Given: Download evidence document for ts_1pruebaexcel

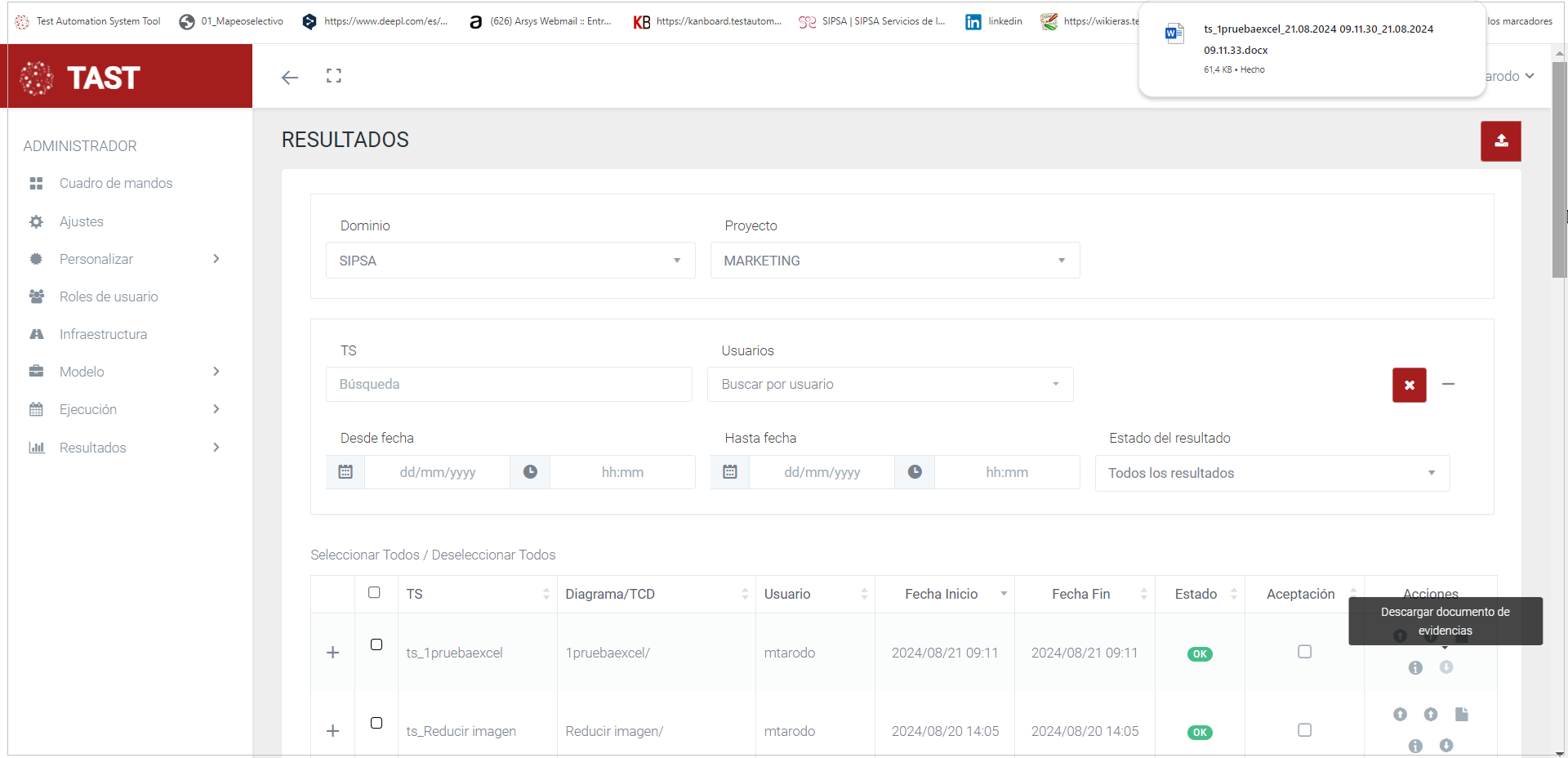Looking at the screenshot, I should click(x=1445, y=667).
